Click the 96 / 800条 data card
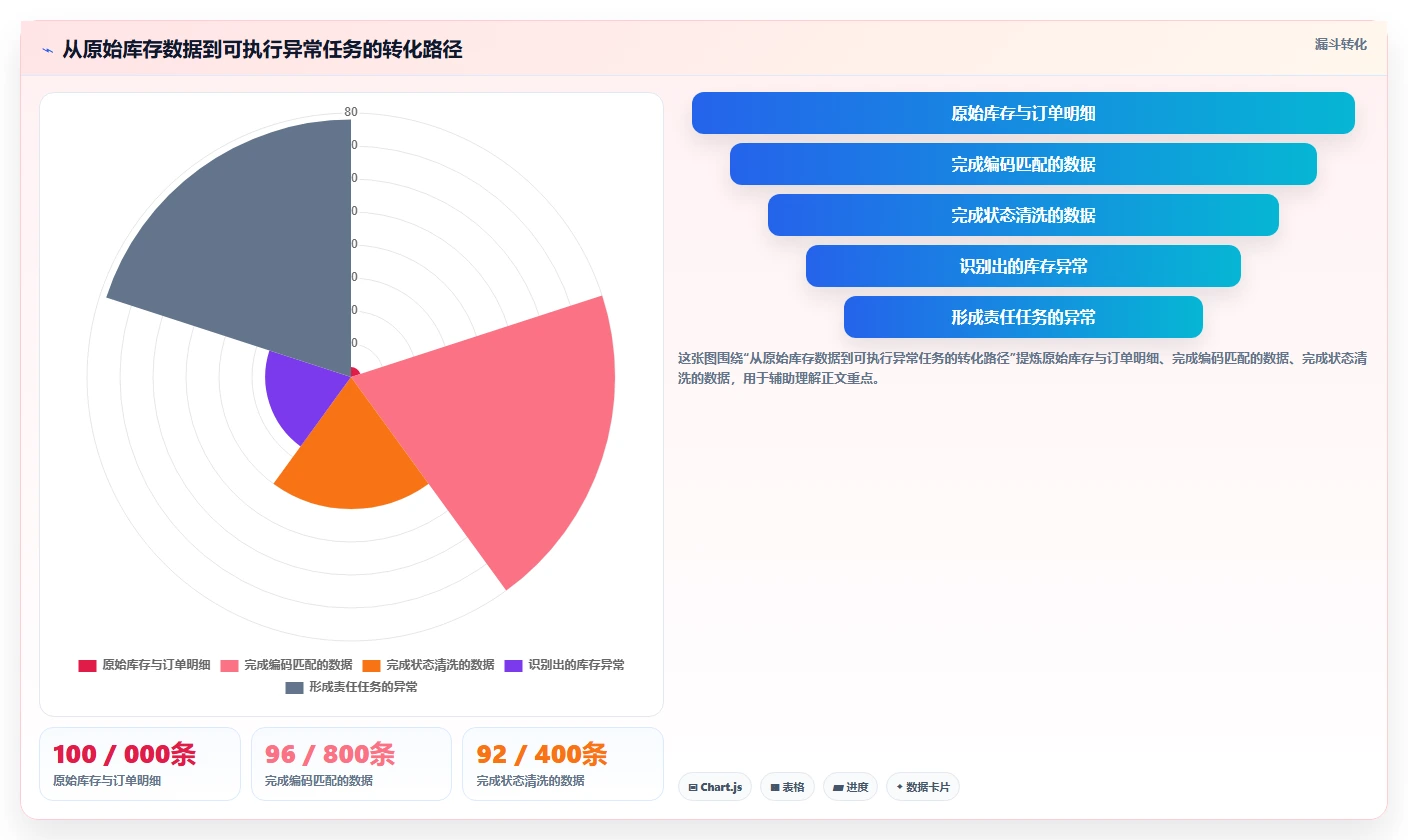1408x840 pixels. tap(351, 764)
